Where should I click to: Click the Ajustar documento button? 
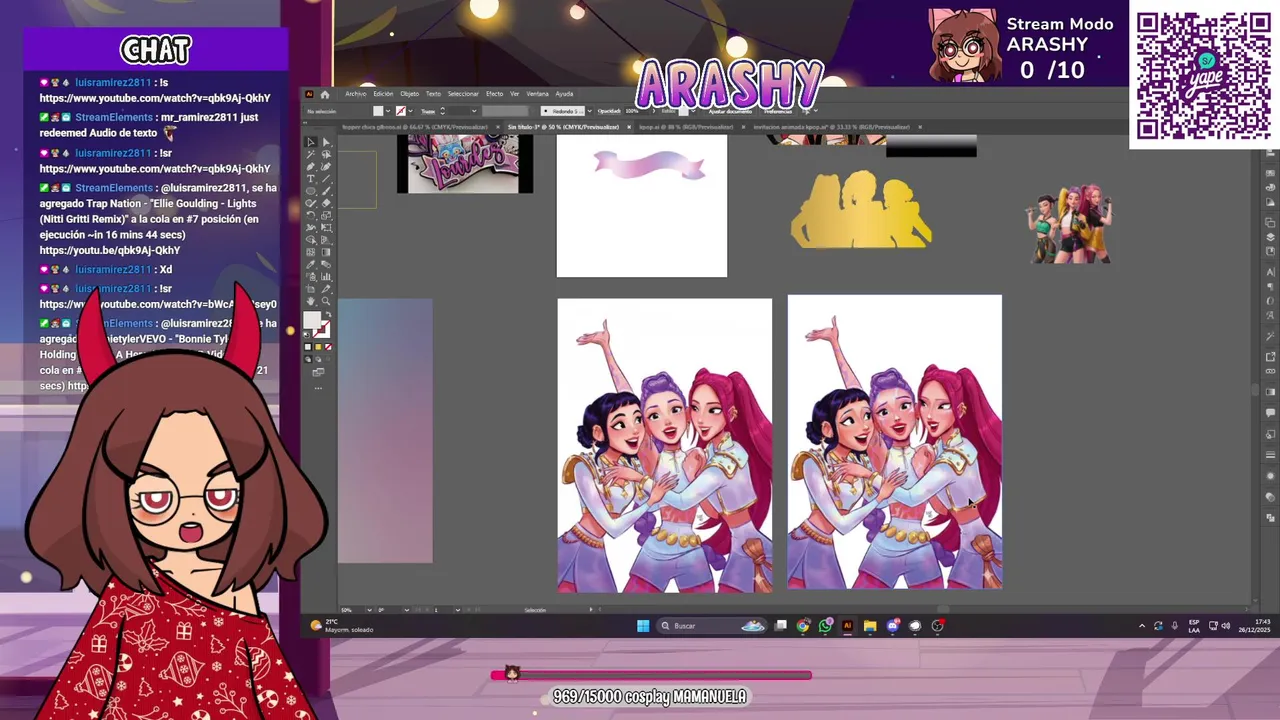point(730,110)
